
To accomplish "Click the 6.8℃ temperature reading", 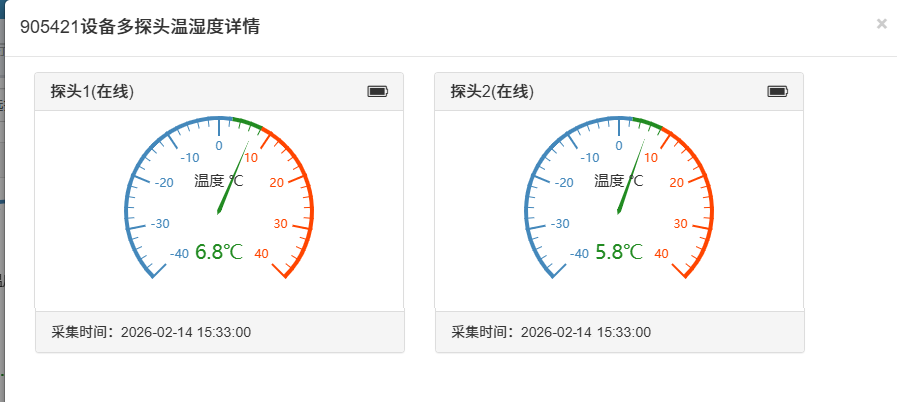I will click(219, 252).
